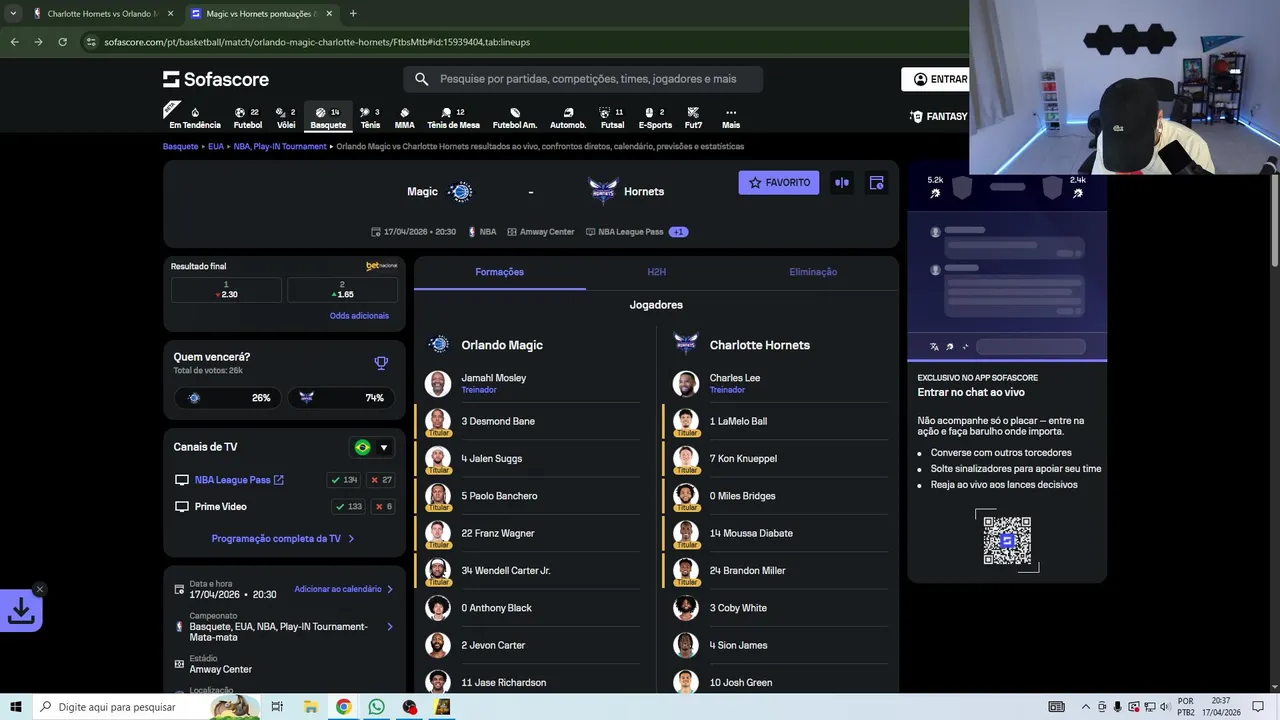Mark match as FAVORITO

[779, 183]
